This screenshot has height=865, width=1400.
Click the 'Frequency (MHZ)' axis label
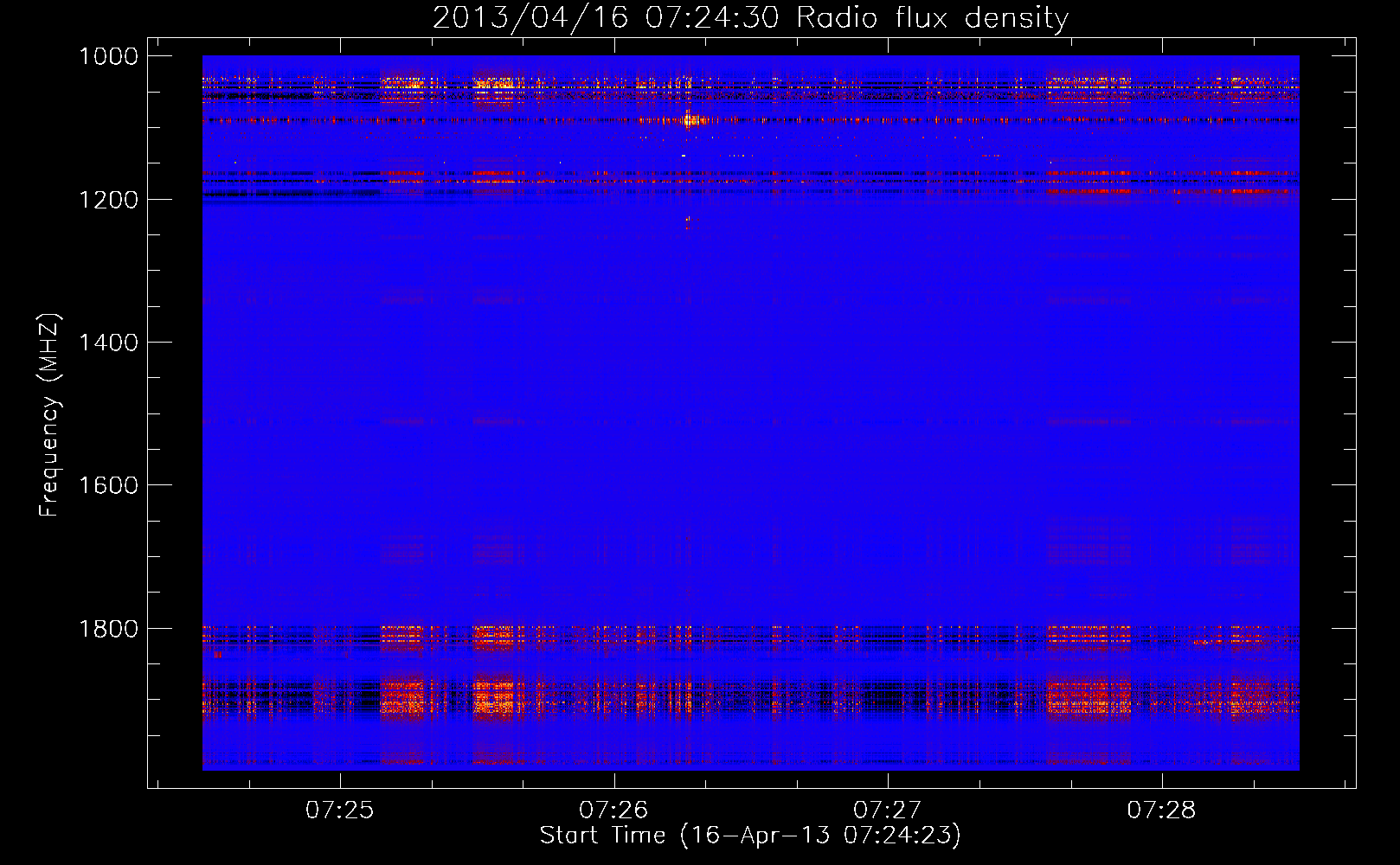click(x=50, y=415)
